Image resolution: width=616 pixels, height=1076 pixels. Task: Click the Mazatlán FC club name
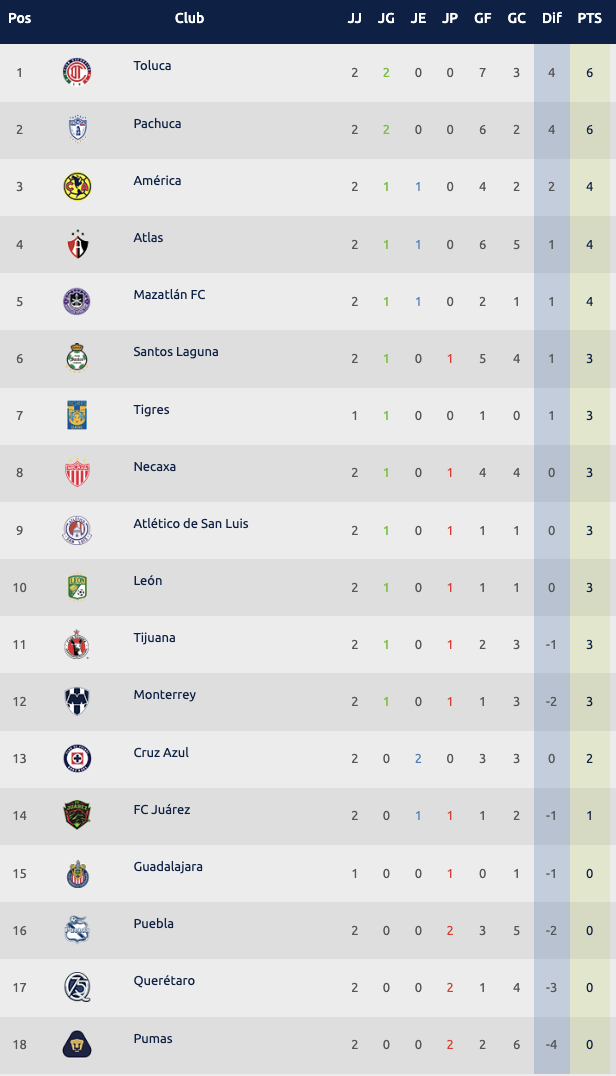coord(169,295)
